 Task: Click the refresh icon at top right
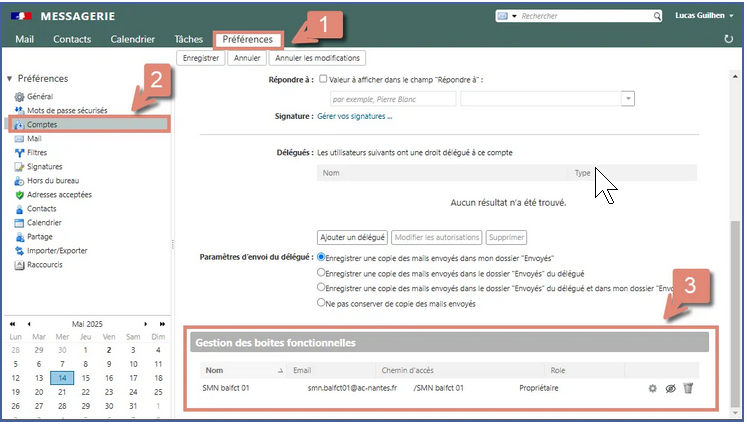[729, 39]
